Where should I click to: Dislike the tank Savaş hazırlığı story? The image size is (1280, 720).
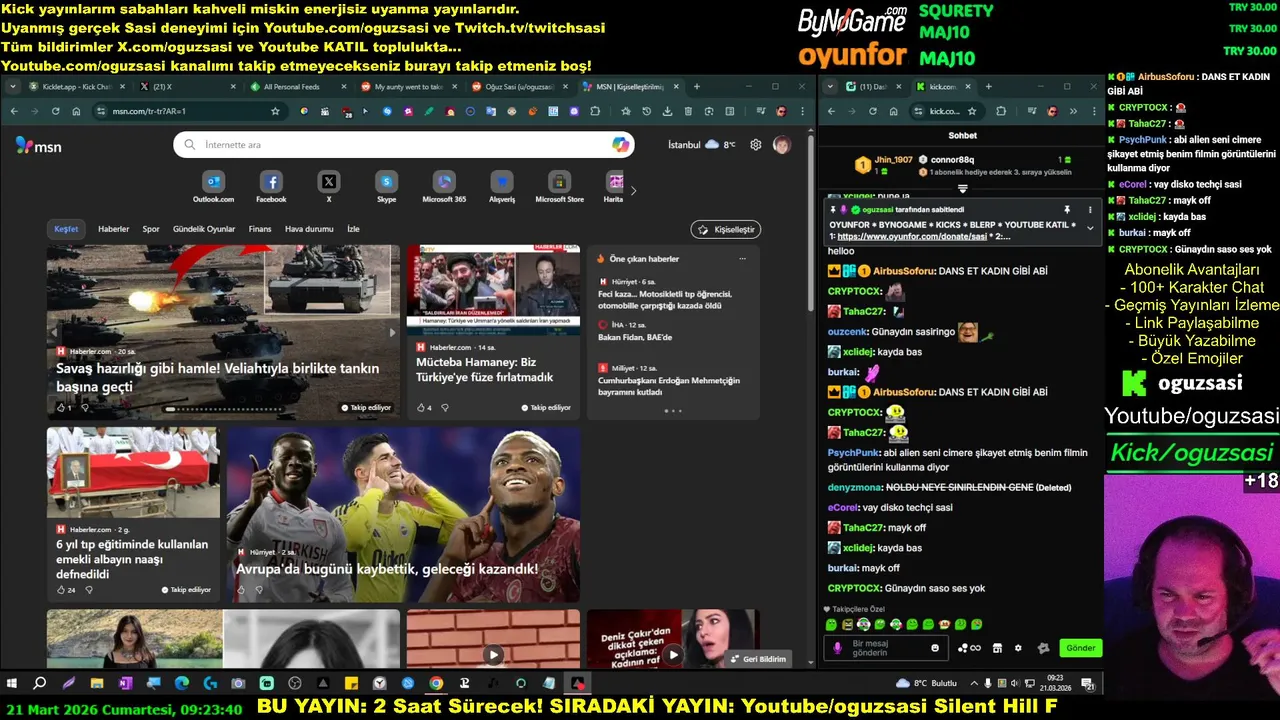point(85,408)
